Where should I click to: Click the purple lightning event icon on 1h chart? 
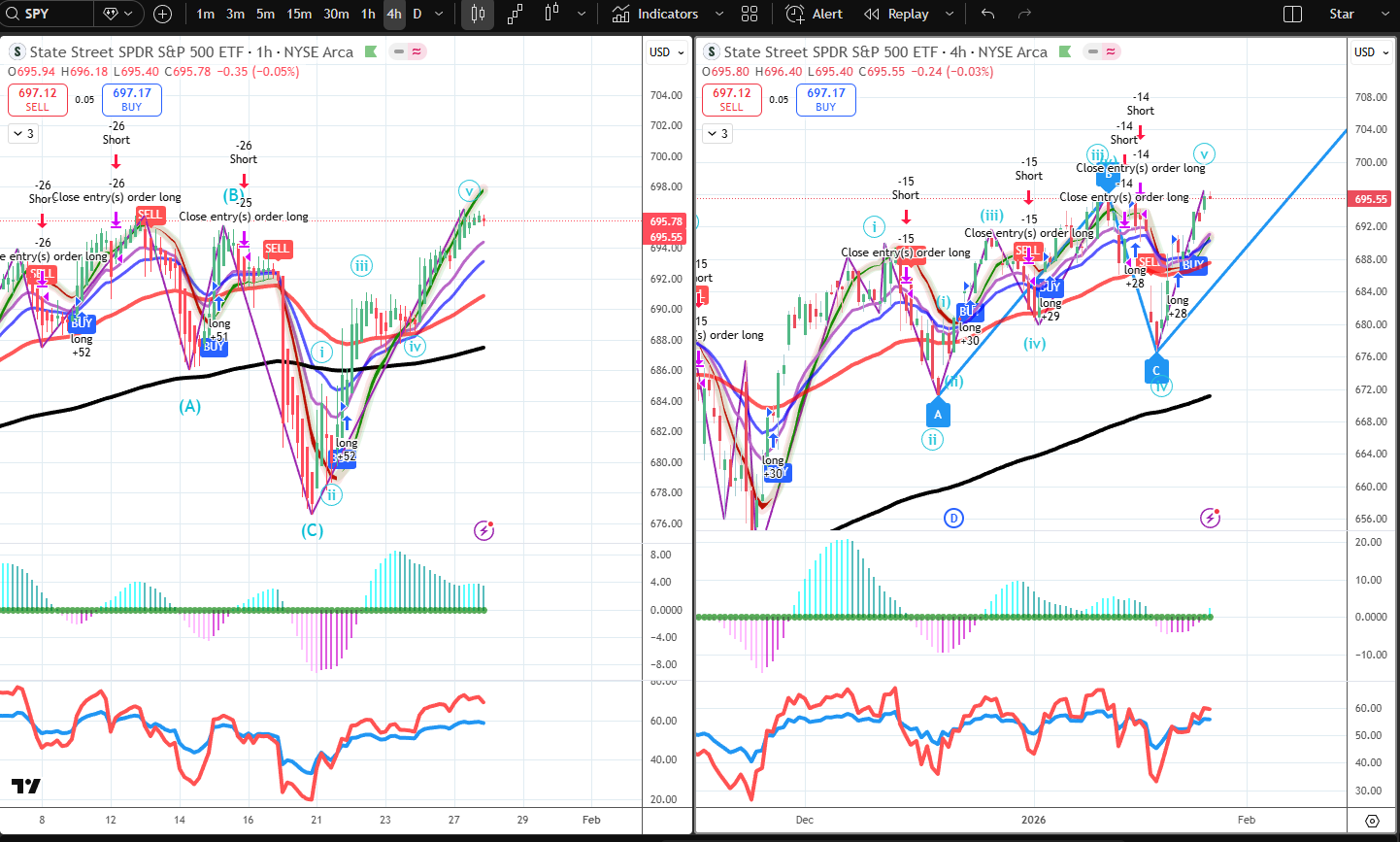tap(483, 530)
